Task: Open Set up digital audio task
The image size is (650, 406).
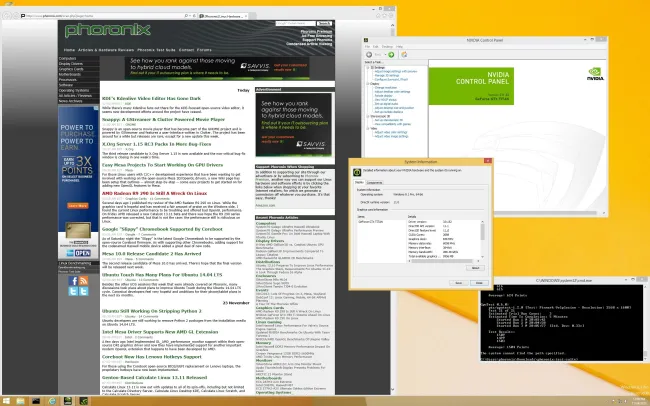Action: coord(386,104)
